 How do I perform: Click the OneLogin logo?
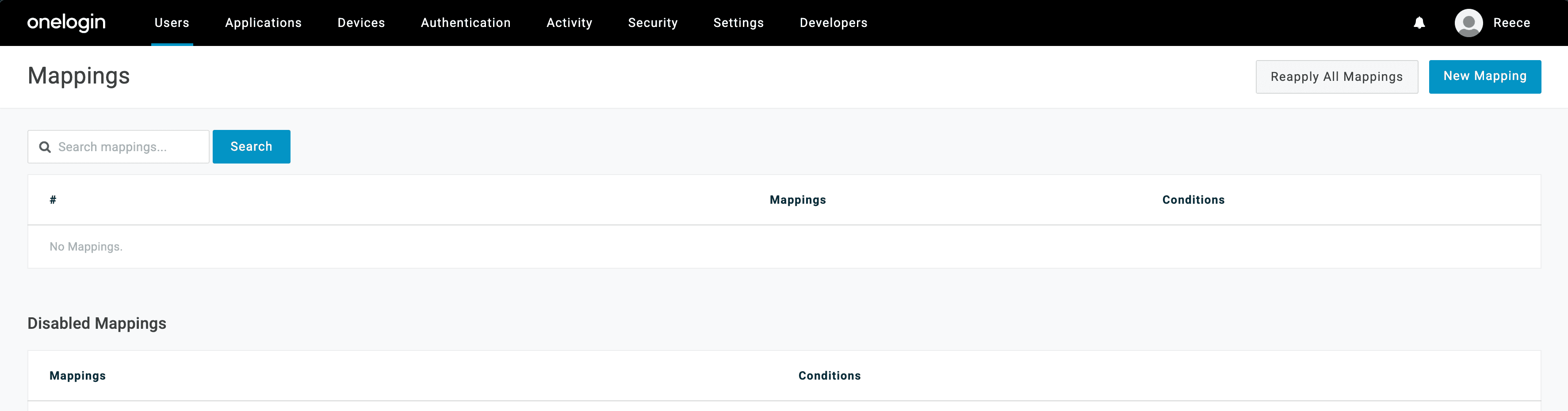[x=66, y=23]
